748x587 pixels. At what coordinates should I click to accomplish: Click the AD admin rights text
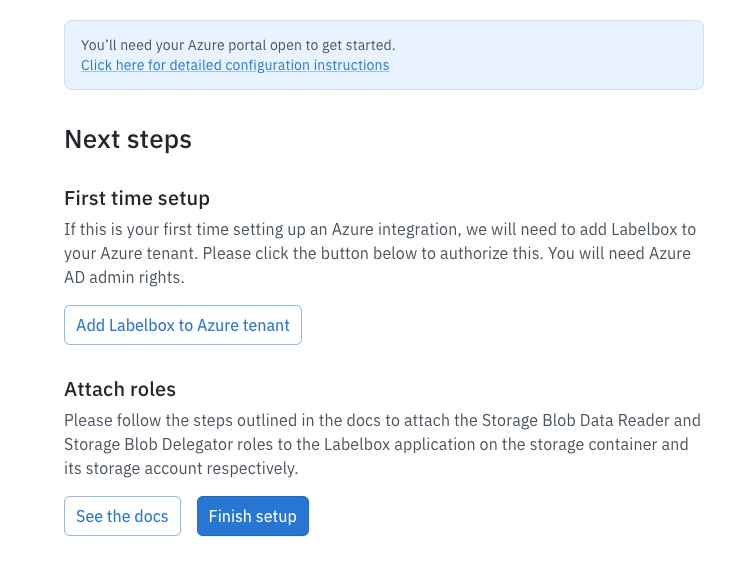tap(124, 277)
